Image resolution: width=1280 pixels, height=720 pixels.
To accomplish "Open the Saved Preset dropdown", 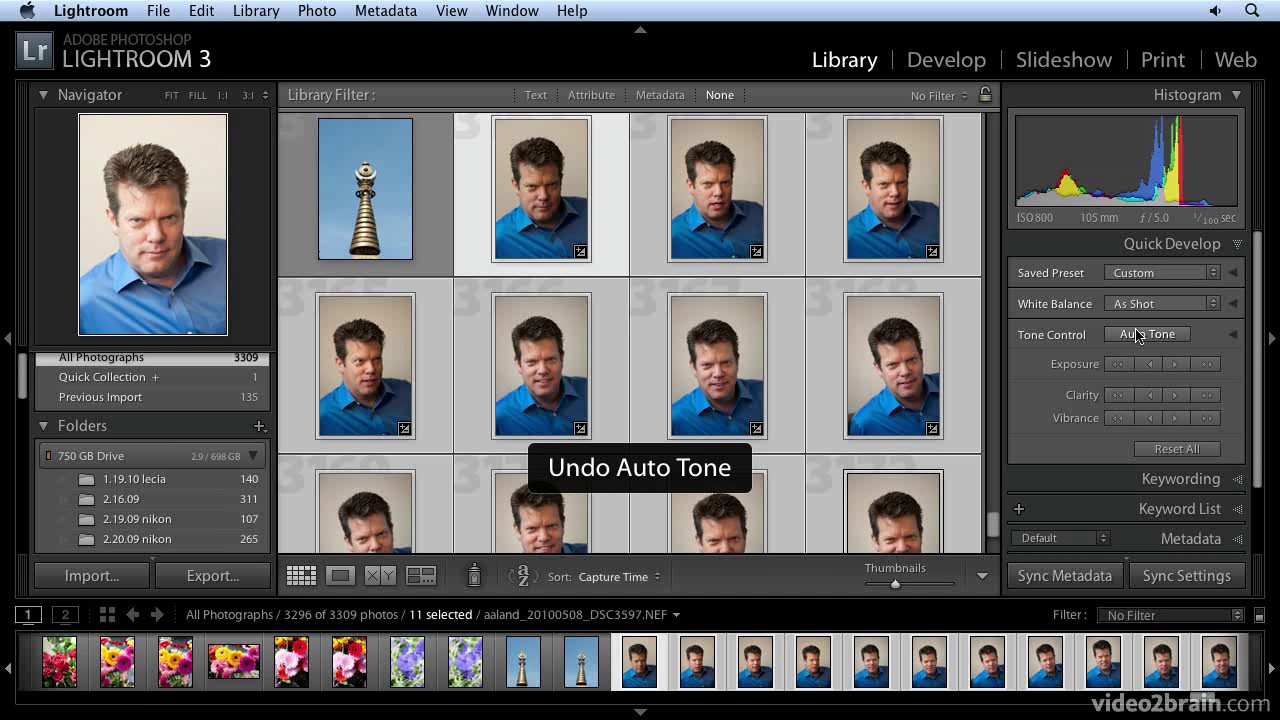I will [1161, 273].
